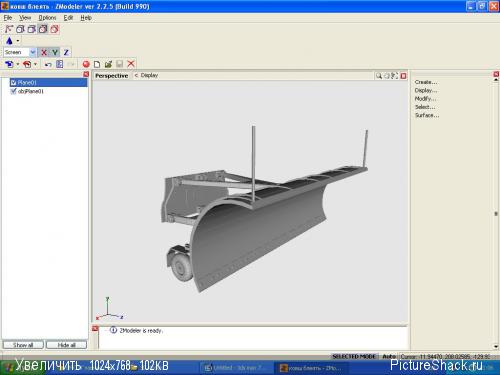The width and height of the screenshot is (500, 375).
Task: Toggle the SELECTED MODE status indicator
Action: click(354, 356)
